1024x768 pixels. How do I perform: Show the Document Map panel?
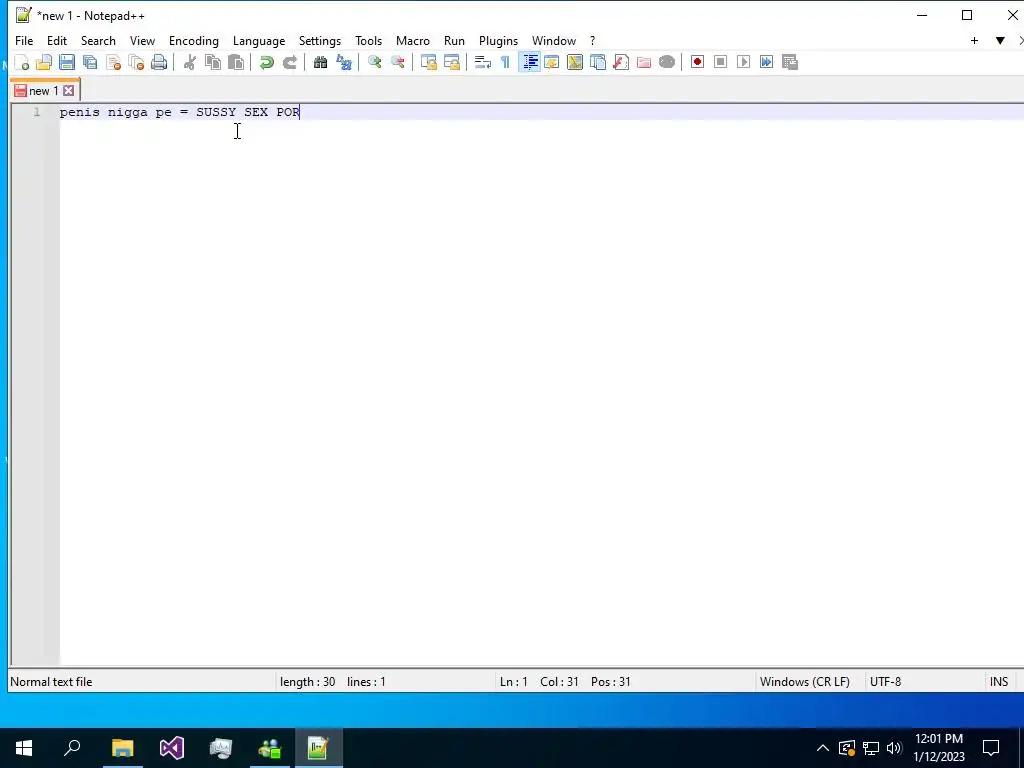tap(575, 62)
